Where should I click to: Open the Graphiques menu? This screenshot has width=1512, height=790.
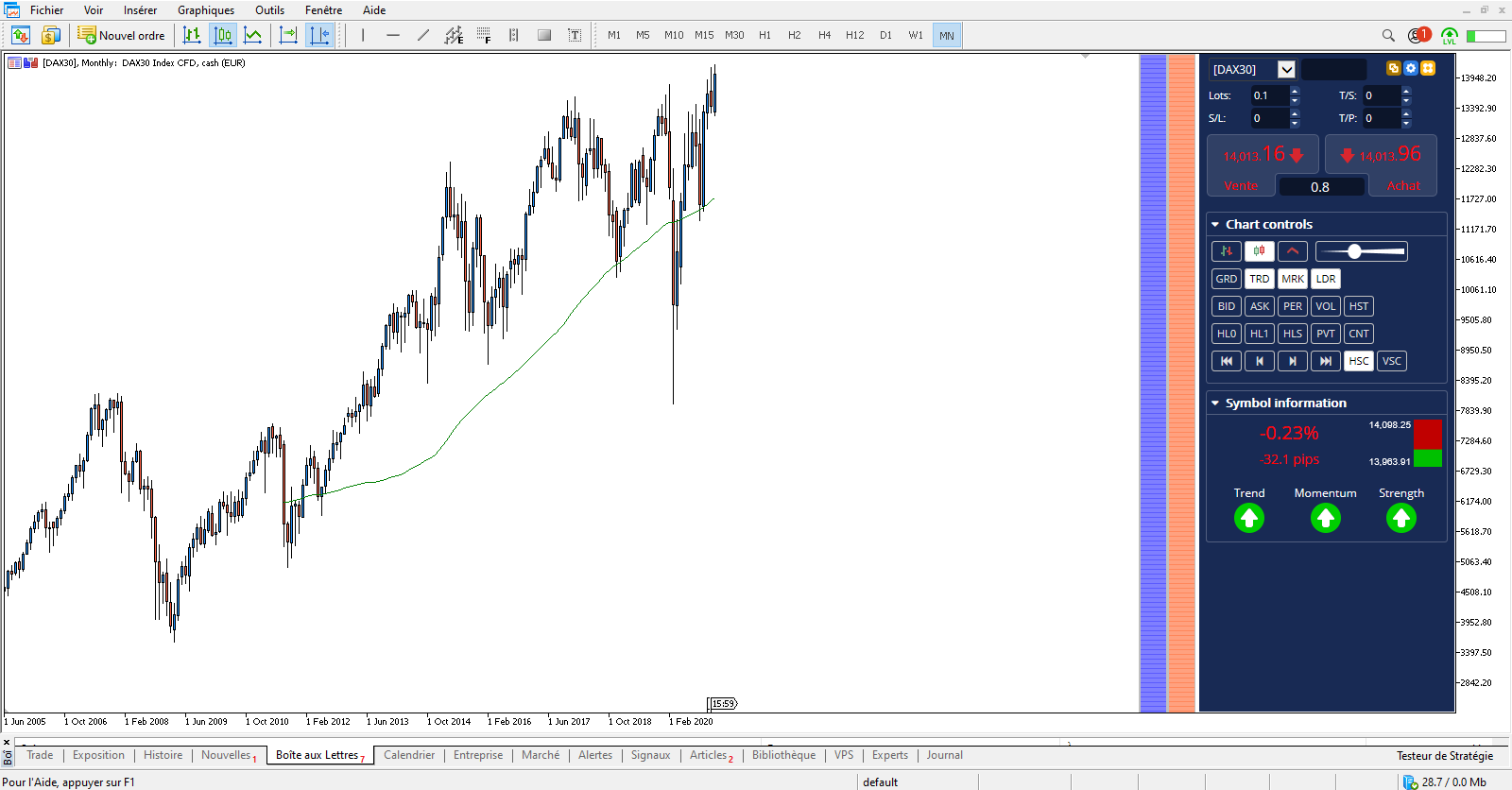pos(206,10)
